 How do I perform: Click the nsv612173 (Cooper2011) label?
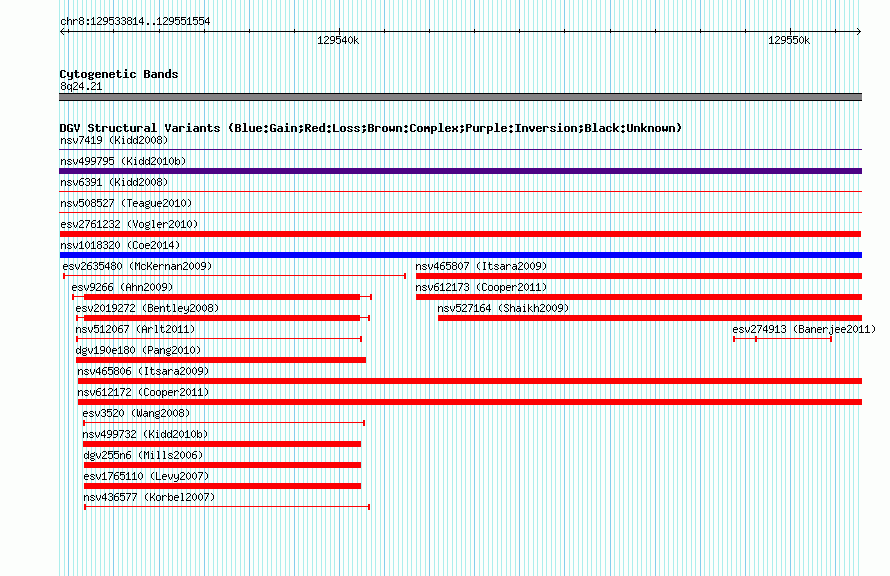(x=481, y=287)
